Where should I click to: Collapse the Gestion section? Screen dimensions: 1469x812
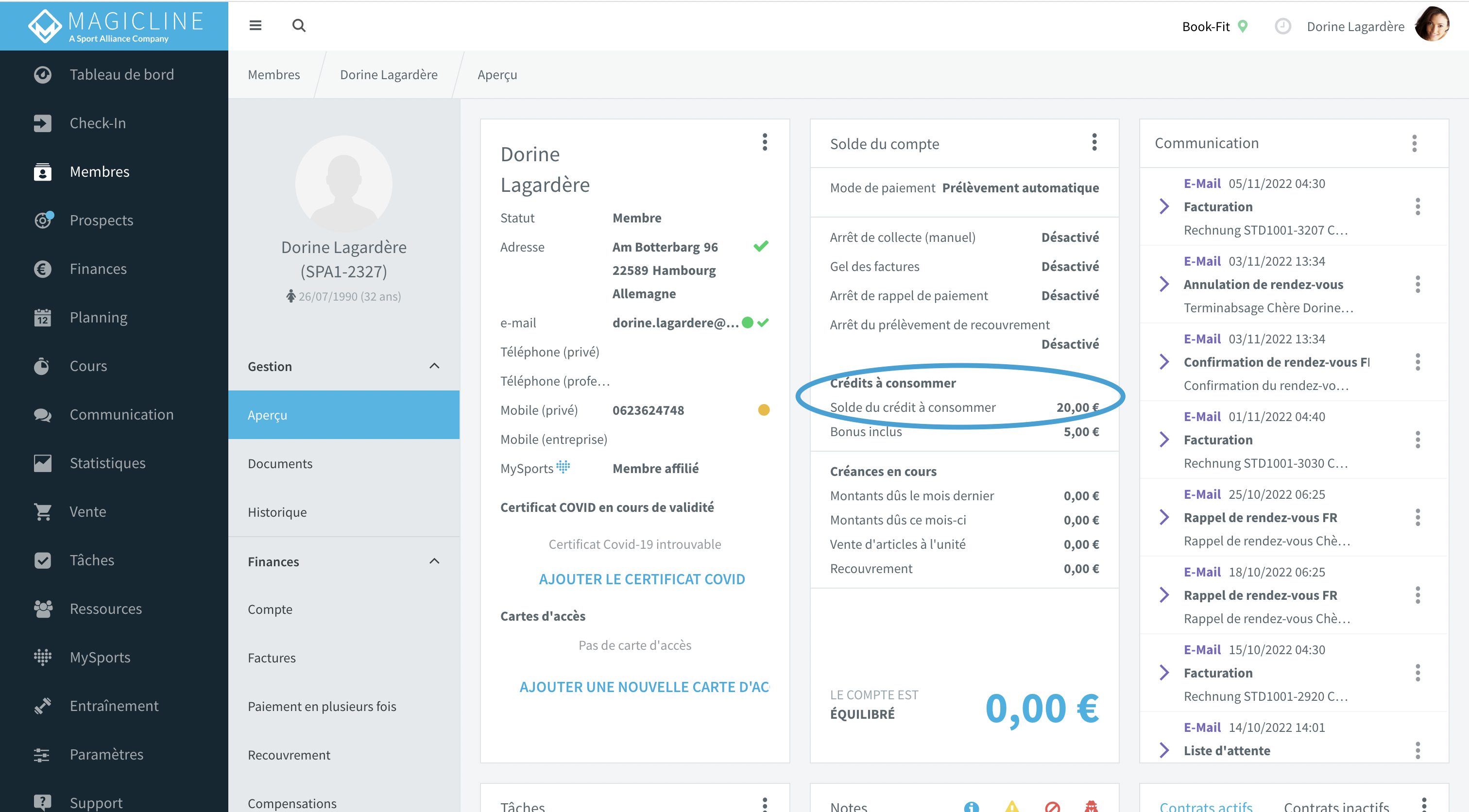click(x=434, y=366)
